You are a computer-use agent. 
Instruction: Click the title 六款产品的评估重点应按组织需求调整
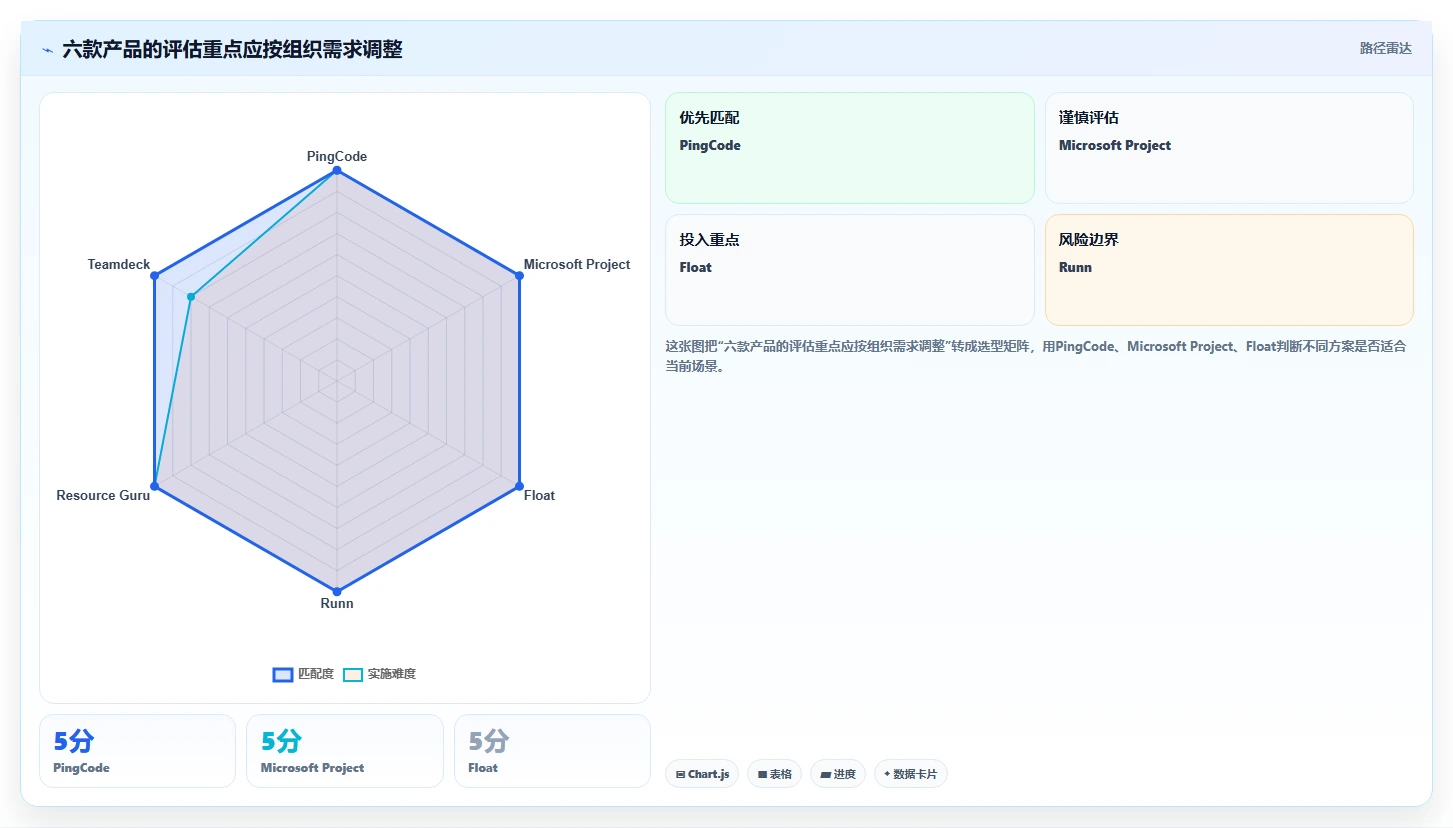[x=232, y=50]
